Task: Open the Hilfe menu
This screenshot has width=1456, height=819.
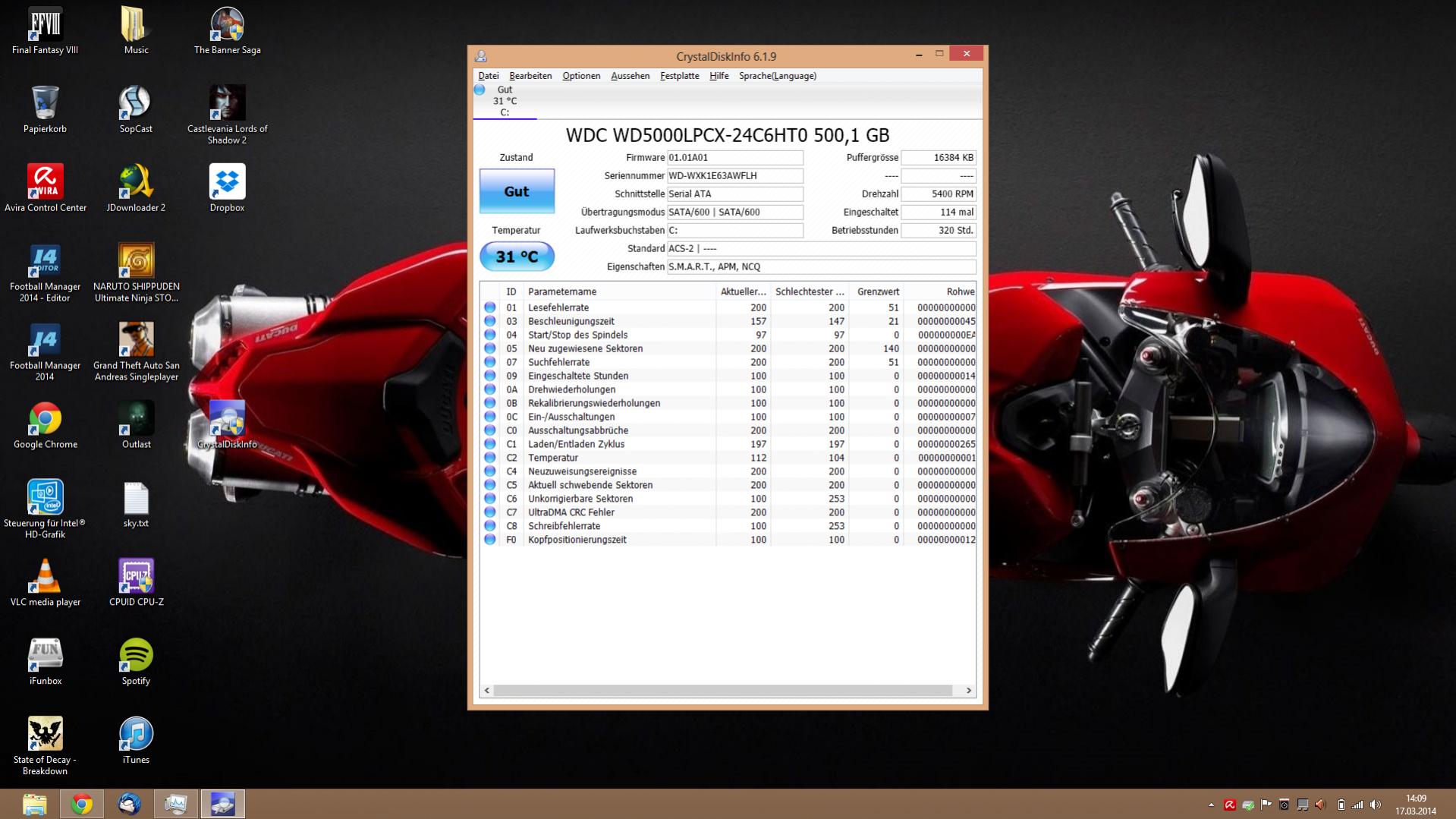Action: (719, 76)
